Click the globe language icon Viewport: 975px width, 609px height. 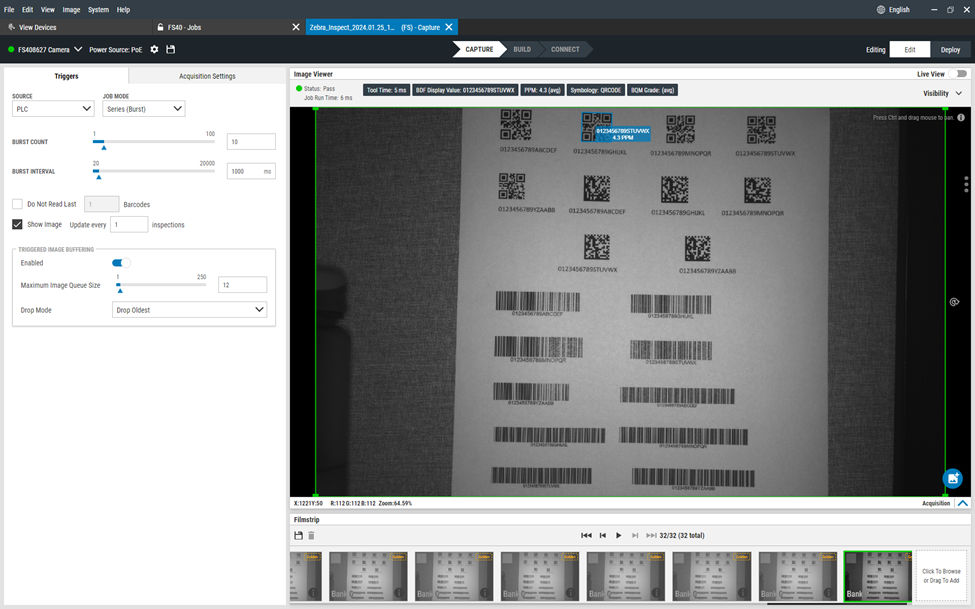pyautogui.click(x=880, y=9)
